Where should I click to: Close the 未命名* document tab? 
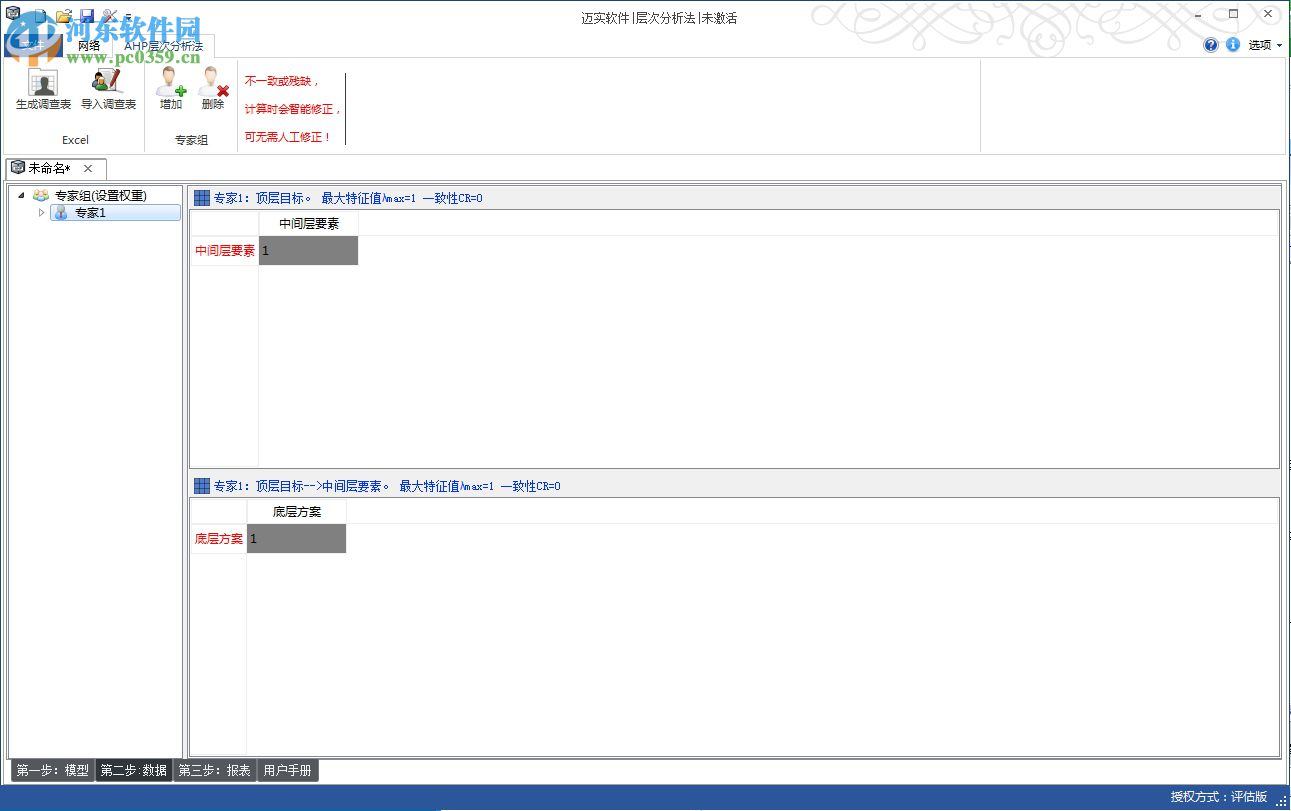88,168
